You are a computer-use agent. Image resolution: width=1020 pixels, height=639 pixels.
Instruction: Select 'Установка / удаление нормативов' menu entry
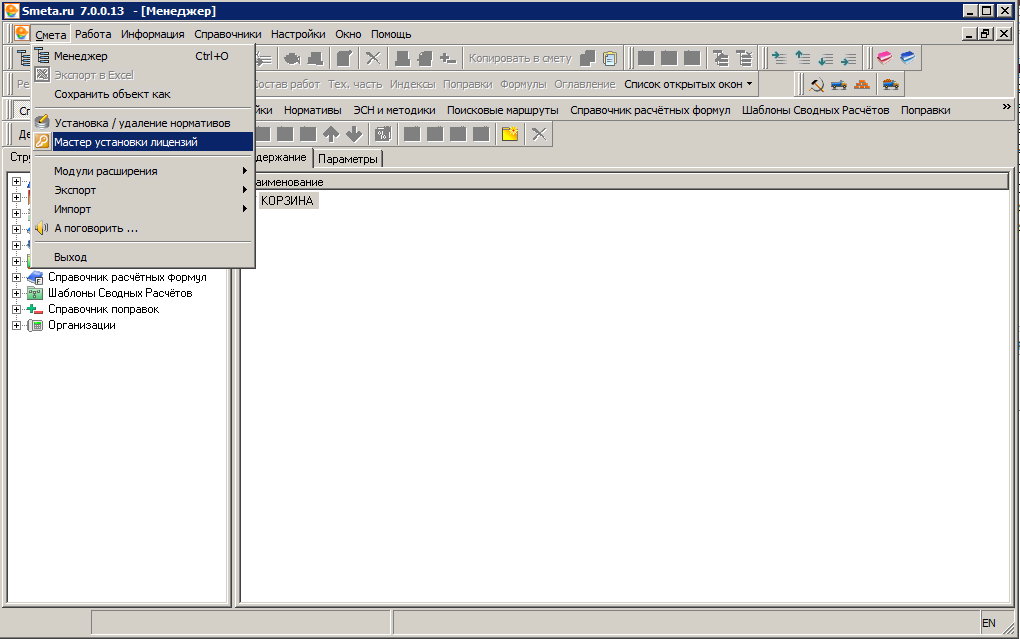point(142,122)
